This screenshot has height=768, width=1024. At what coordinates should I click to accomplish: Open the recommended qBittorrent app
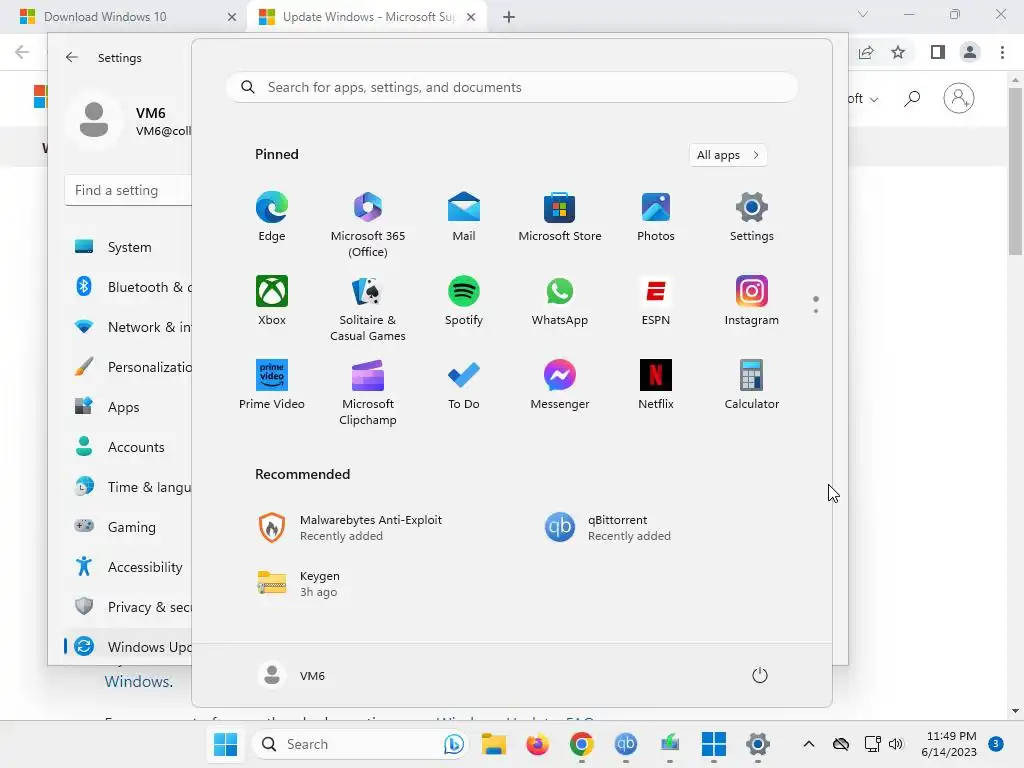click(x=608, y=528)
